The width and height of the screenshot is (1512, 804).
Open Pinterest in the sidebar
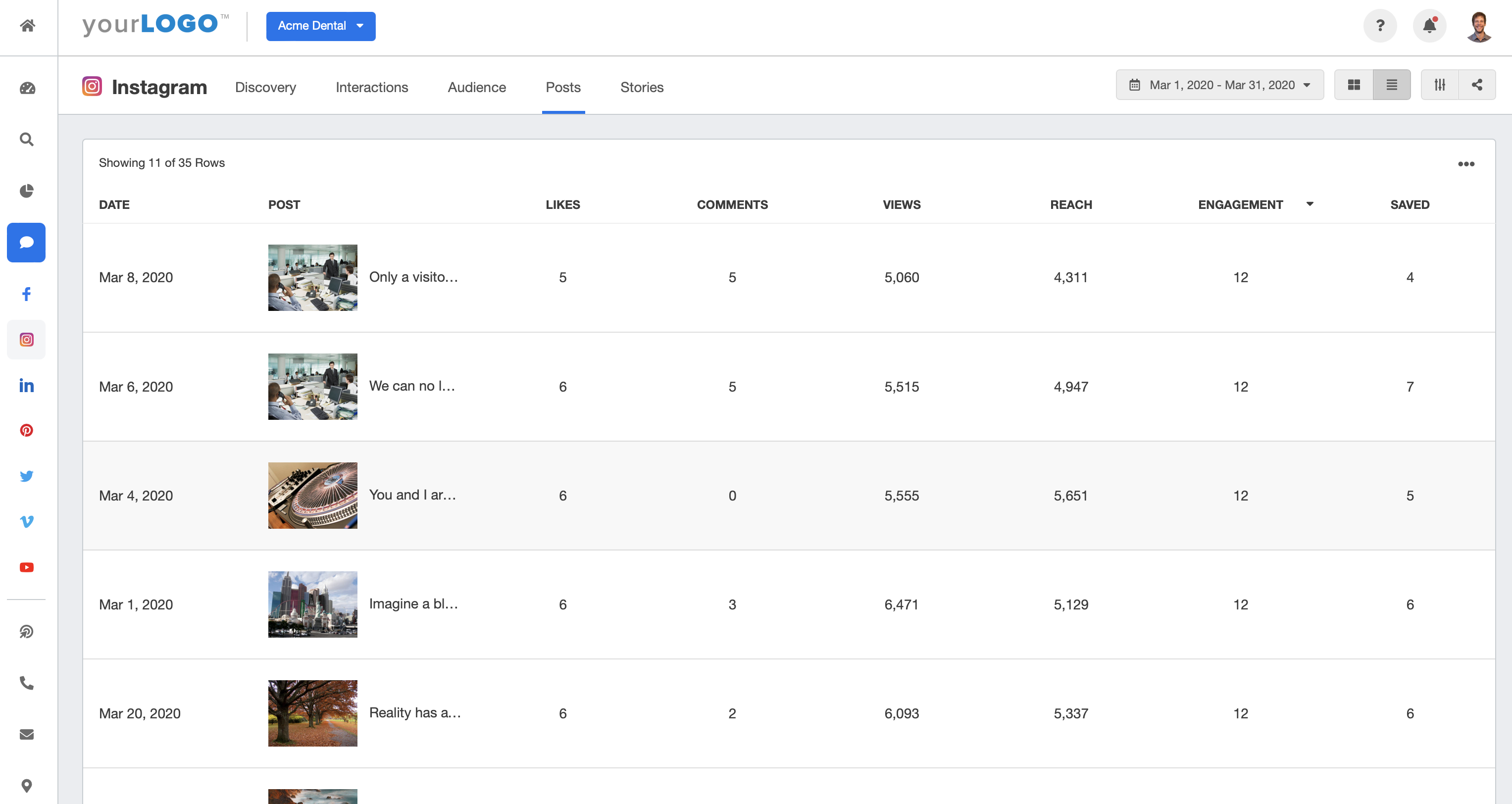coord(26,430)
